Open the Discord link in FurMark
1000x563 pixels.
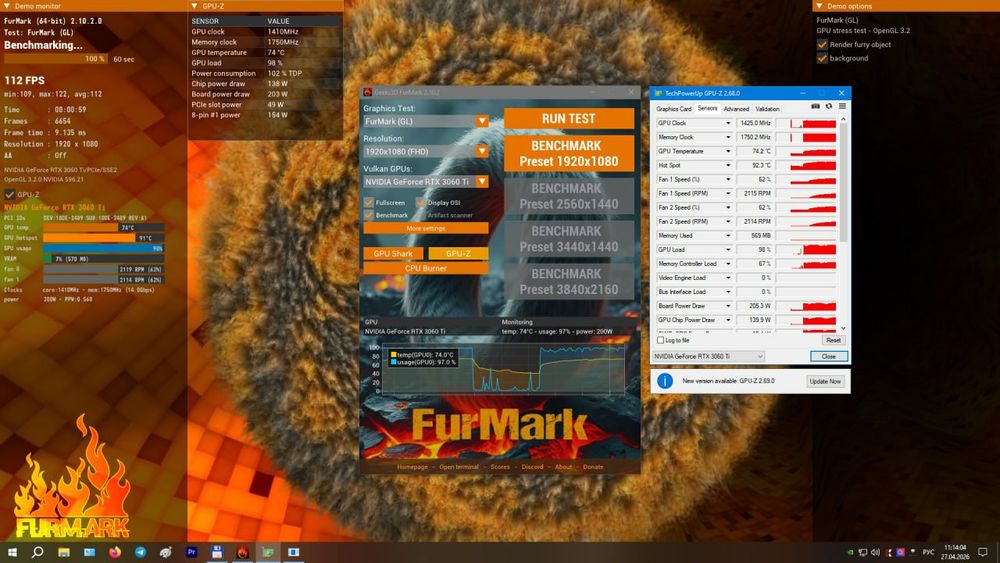(x=532, y=467)
